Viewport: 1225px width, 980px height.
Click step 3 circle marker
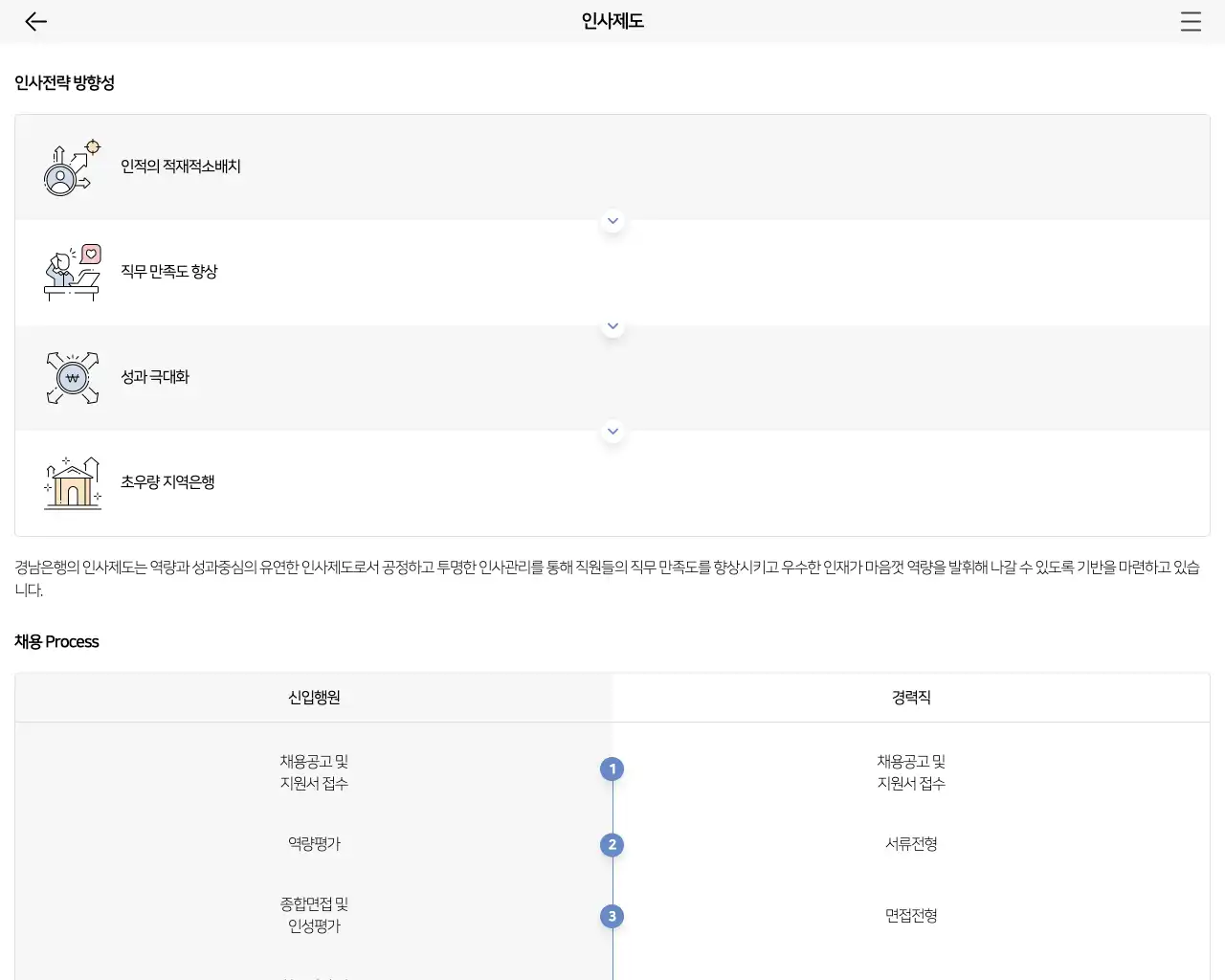pos(612,916)
